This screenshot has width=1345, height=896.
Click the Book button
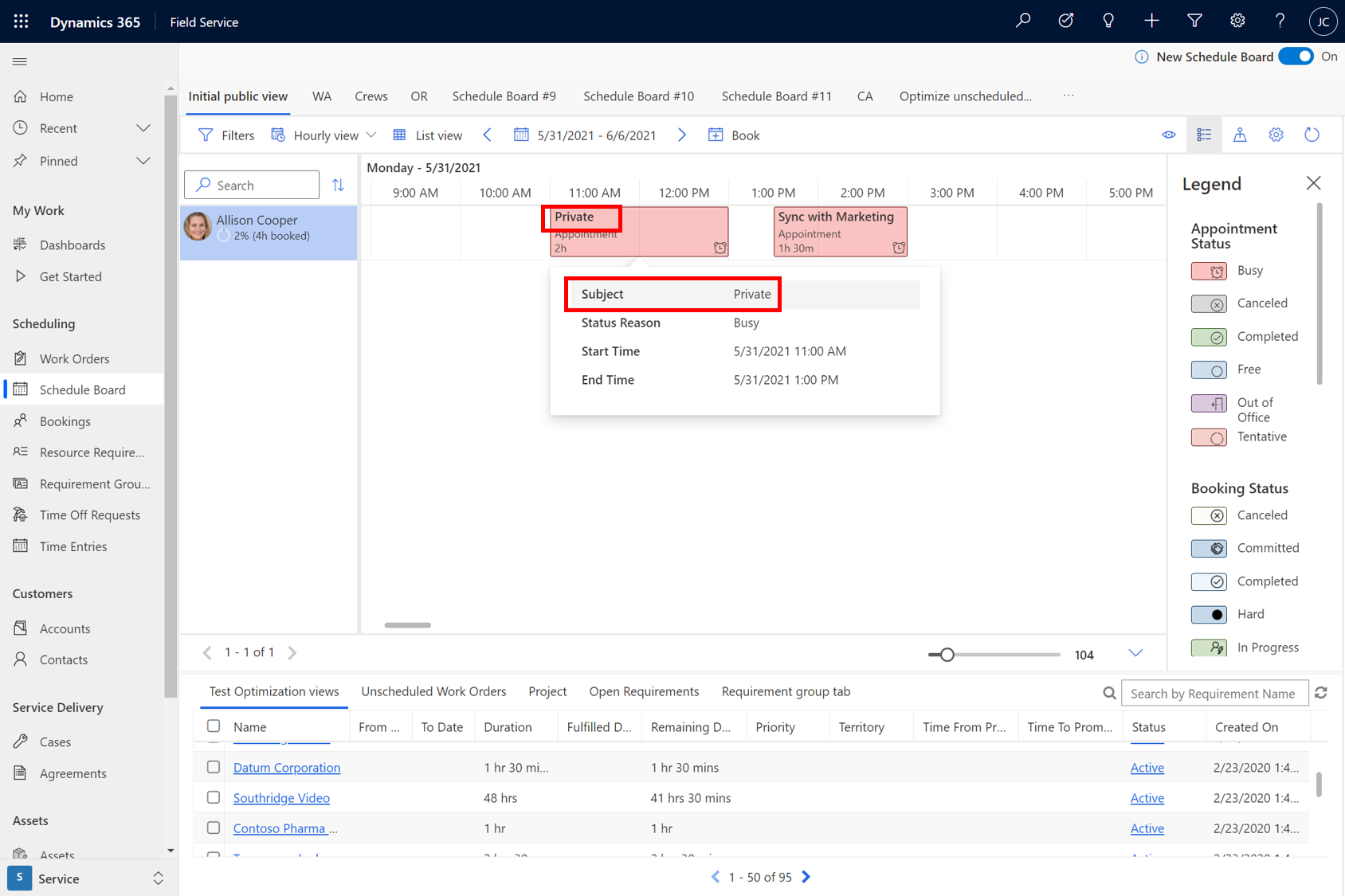734,135
